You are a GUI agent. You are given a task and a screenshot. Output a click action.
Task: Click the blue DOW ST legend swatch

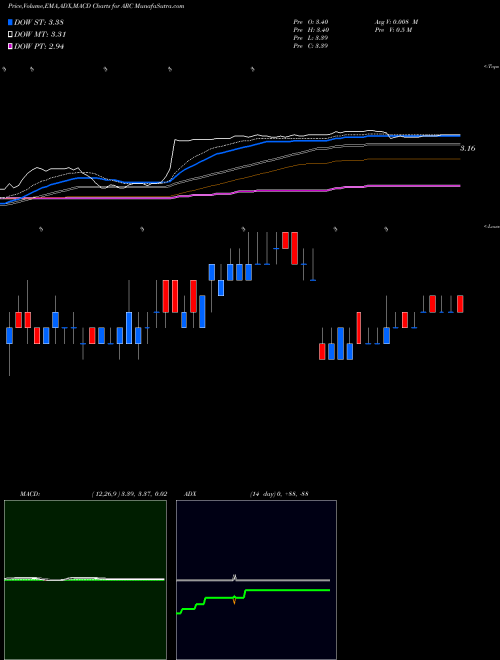tap(10, 22)
